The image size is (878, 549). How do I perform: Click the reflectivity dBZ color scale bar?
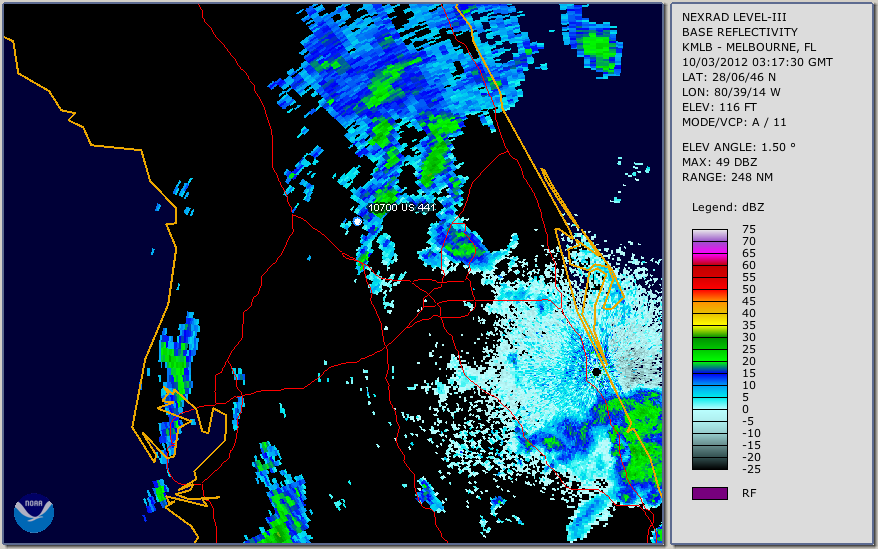(x=709, y=350)
